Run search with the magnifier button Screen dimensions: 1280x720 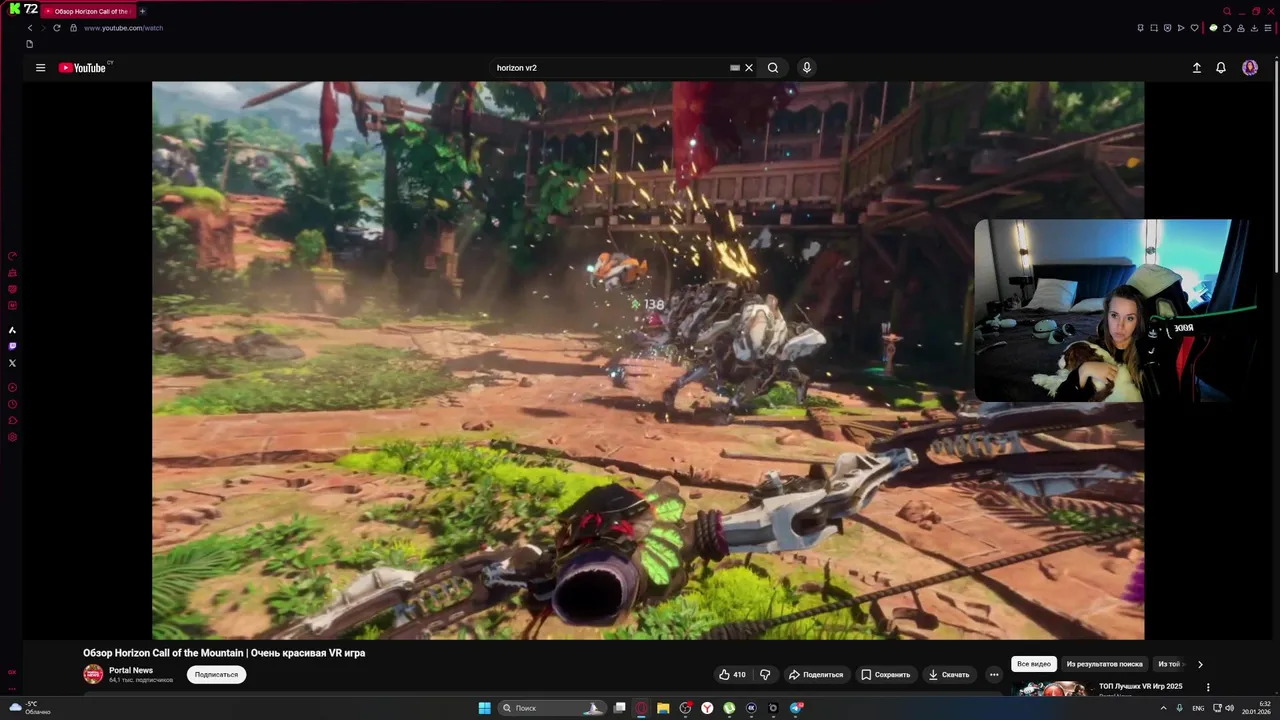point(773,68)
